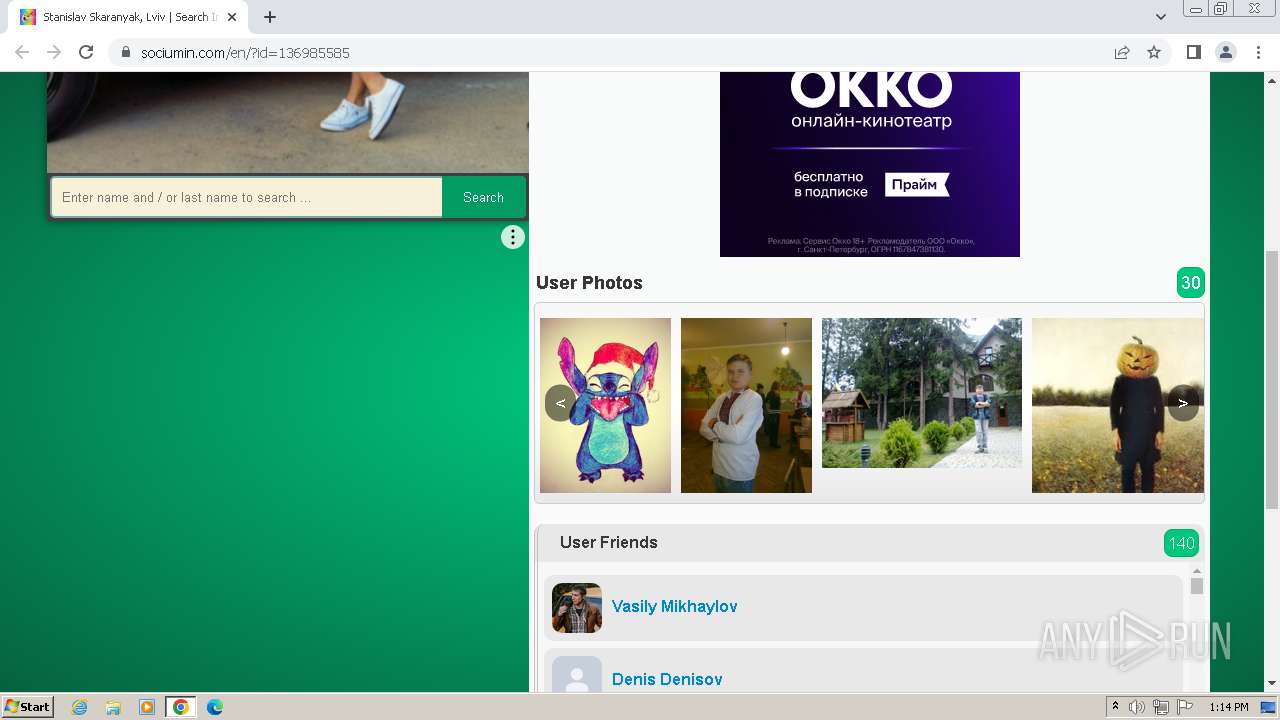Open Windows Media Player from taskbar
The height and width of the screenshot is (720, 1280).
pos(146,707)
